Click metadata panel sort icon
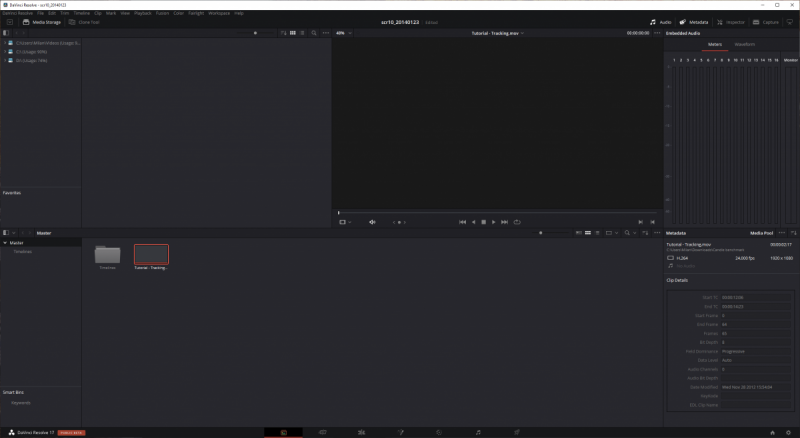 coord(793,233)
